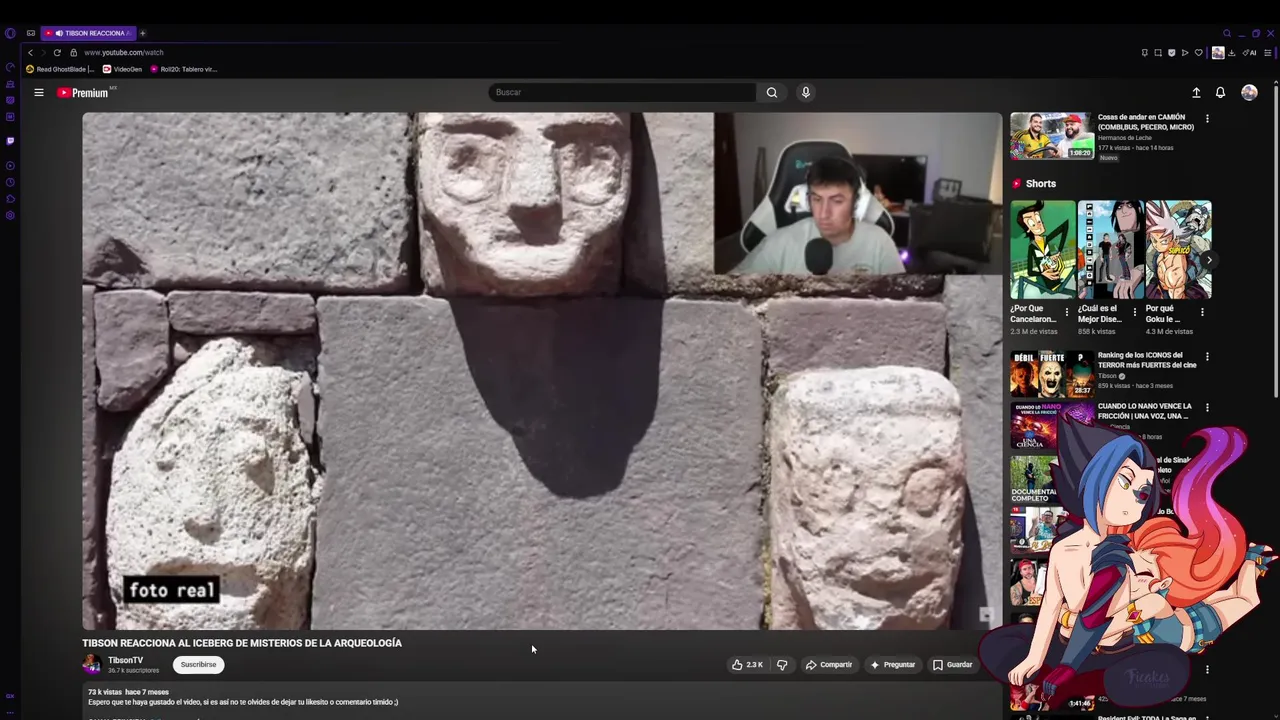Click the Preguntar ask button
1280x720 pixels.
coord(893,664)
